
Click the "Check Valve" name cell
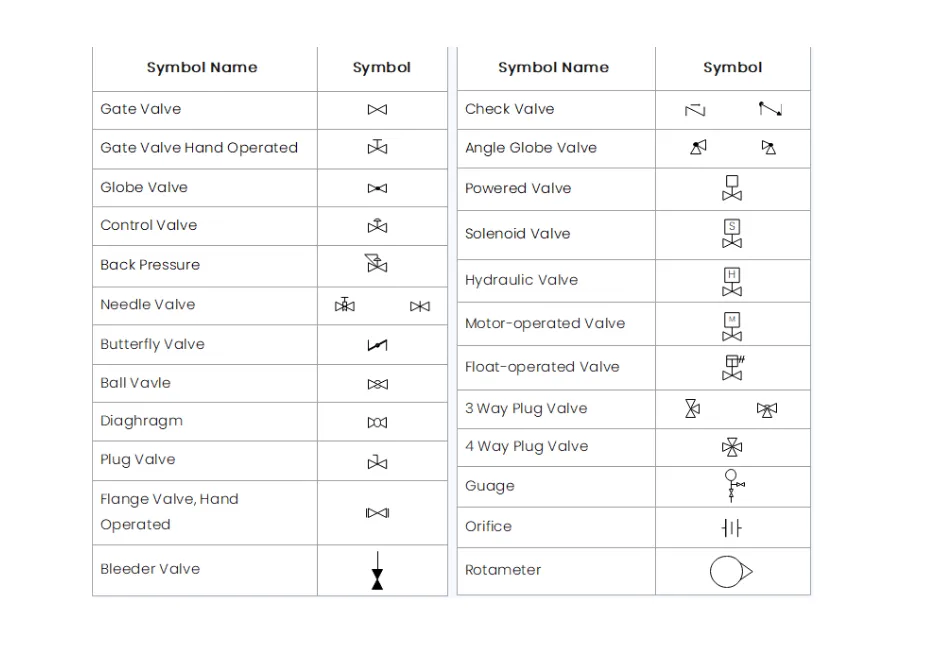click(x=509, y=109)
